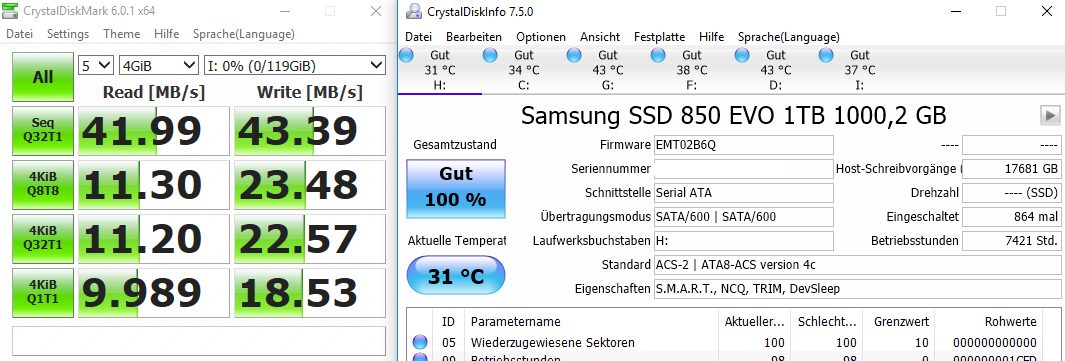Open Sprache(Language) menu in CrystalDiskMark

pos(244,34)
